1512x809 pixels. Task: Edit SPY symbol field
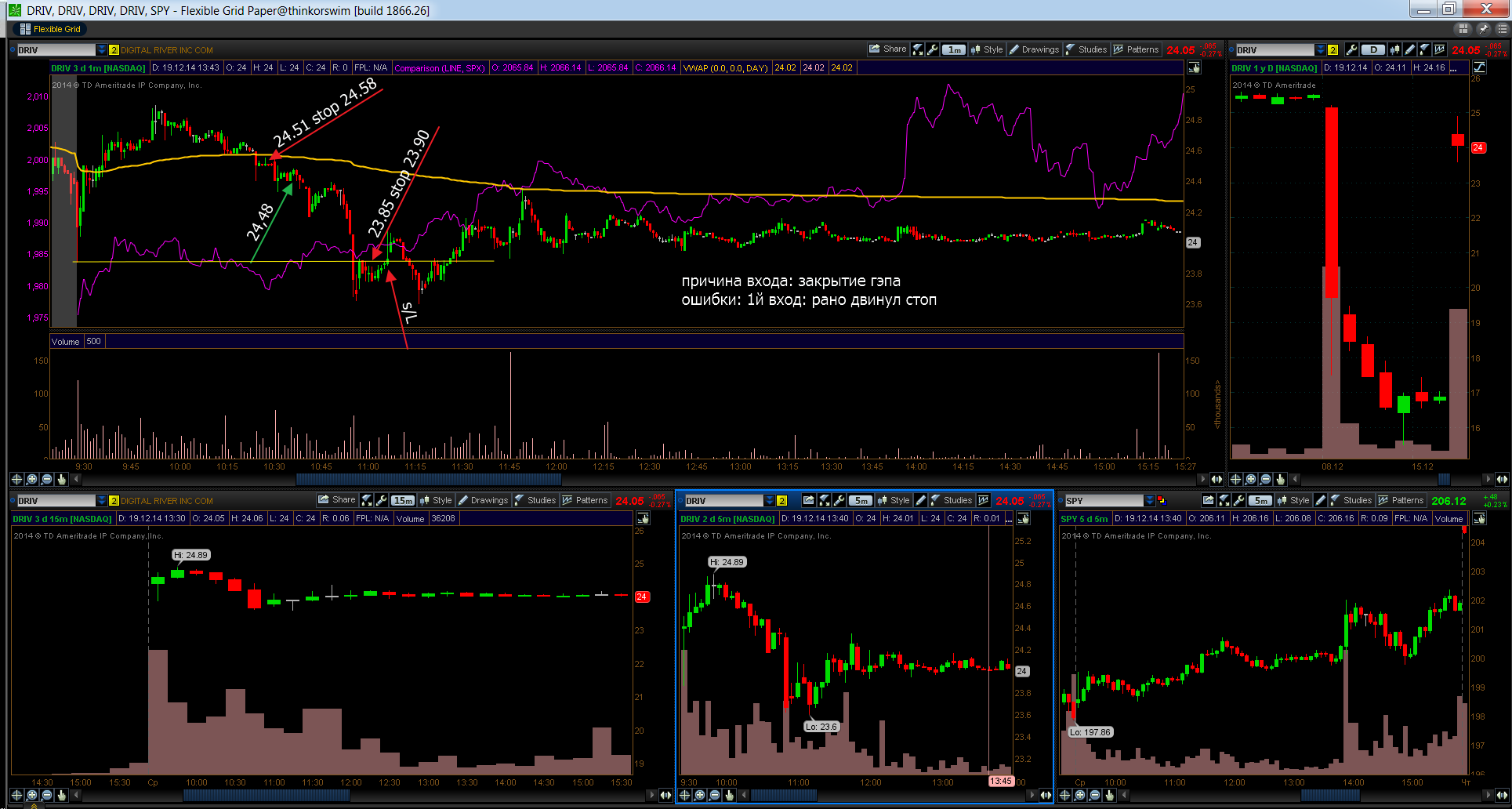pos(1104,501)
